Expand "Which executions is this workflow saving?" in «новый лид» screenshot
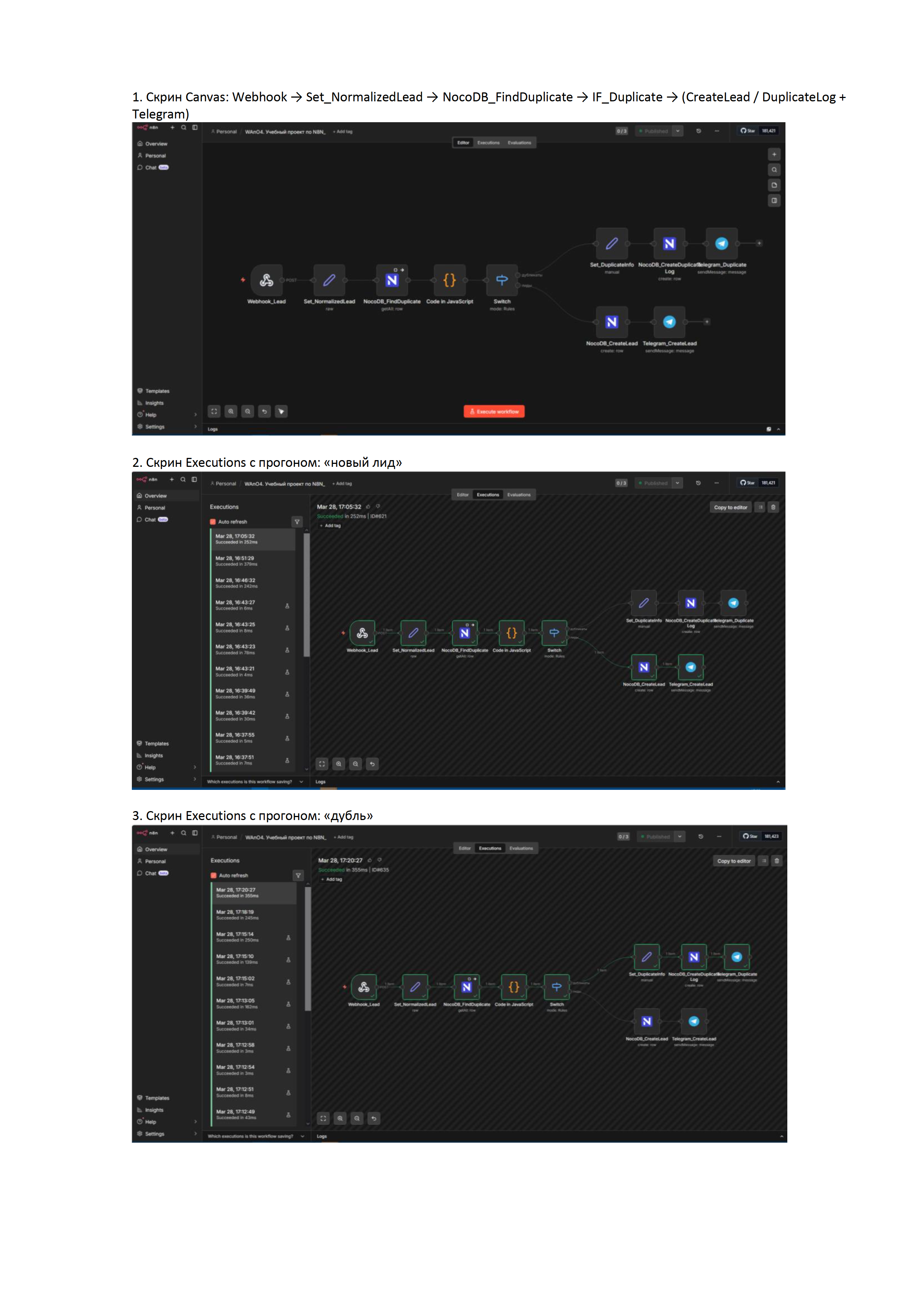924x1307 pixels. (x=255, y=782)
